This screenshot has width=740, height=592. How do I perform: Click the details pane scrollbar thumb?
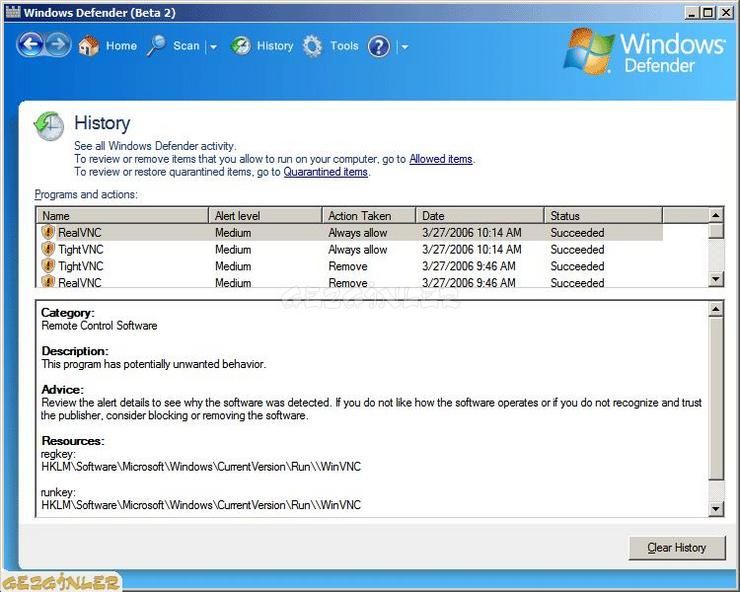point(716,398)
